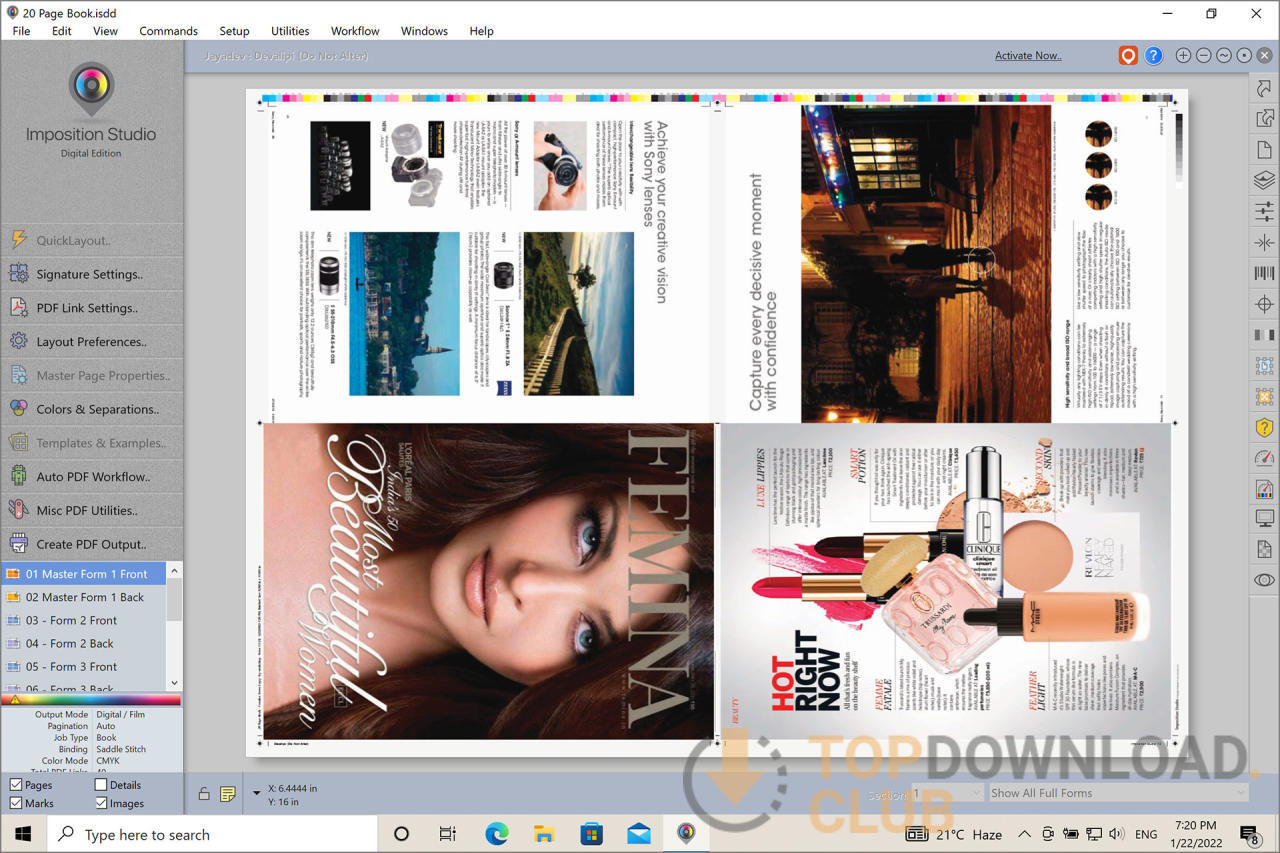Click the Activate Now link
This screenshot has width=1280, height=853.
tap(1028, 56)
